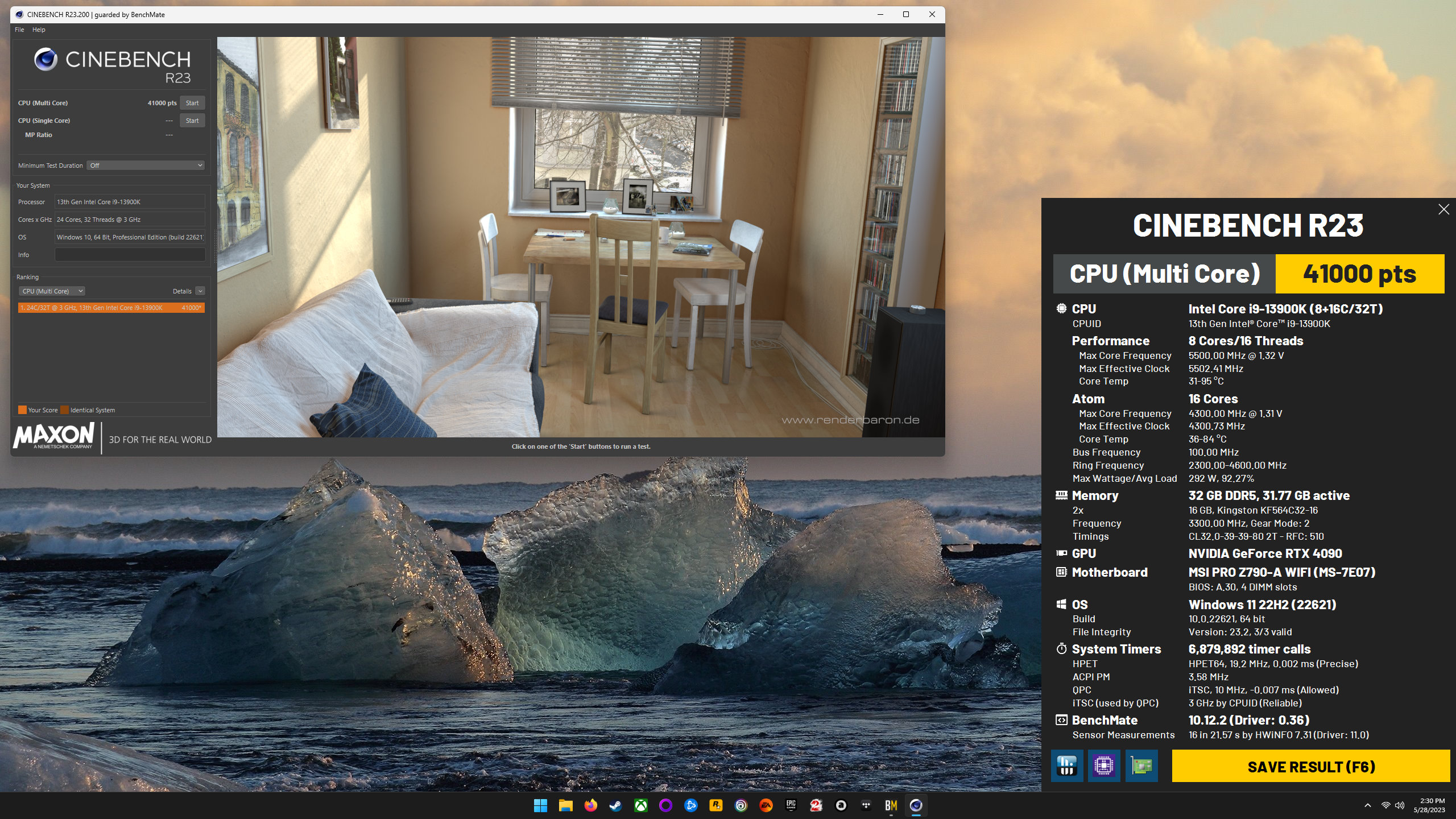
Task: Click the System Timers clock icon
Action: point(1061,648)
